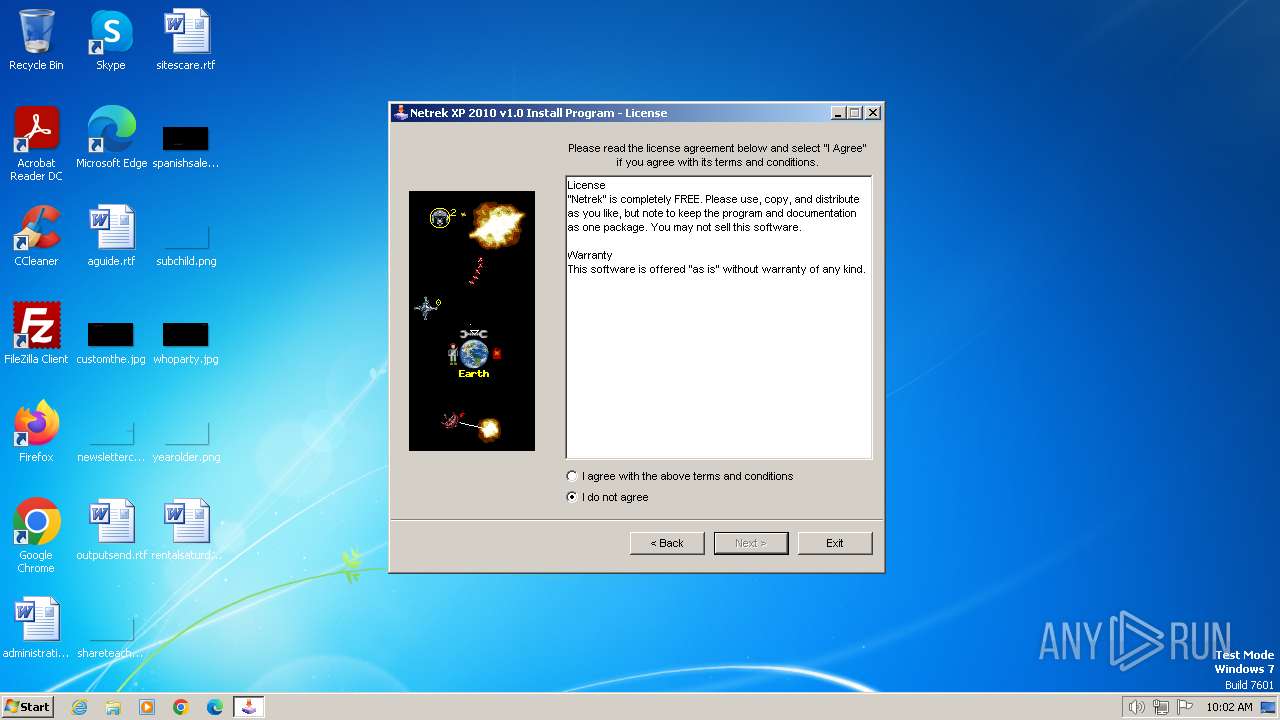
Task: Open CCleaner desktop shortcut
Action: coord(36,236)
